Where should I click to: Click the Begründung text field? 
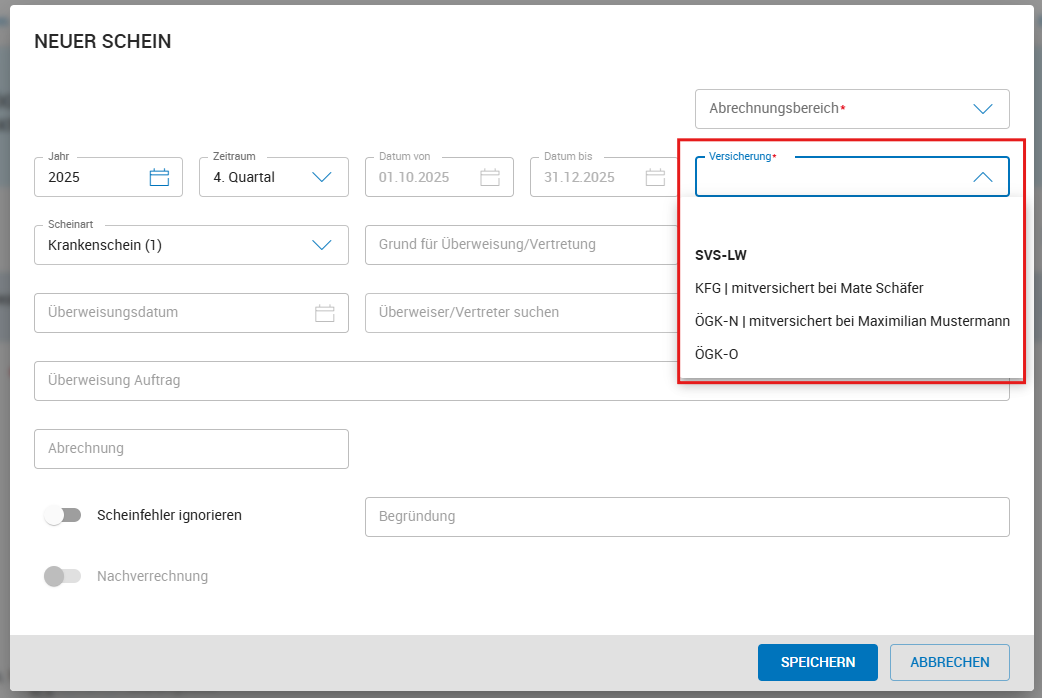[x=686, y=517]
